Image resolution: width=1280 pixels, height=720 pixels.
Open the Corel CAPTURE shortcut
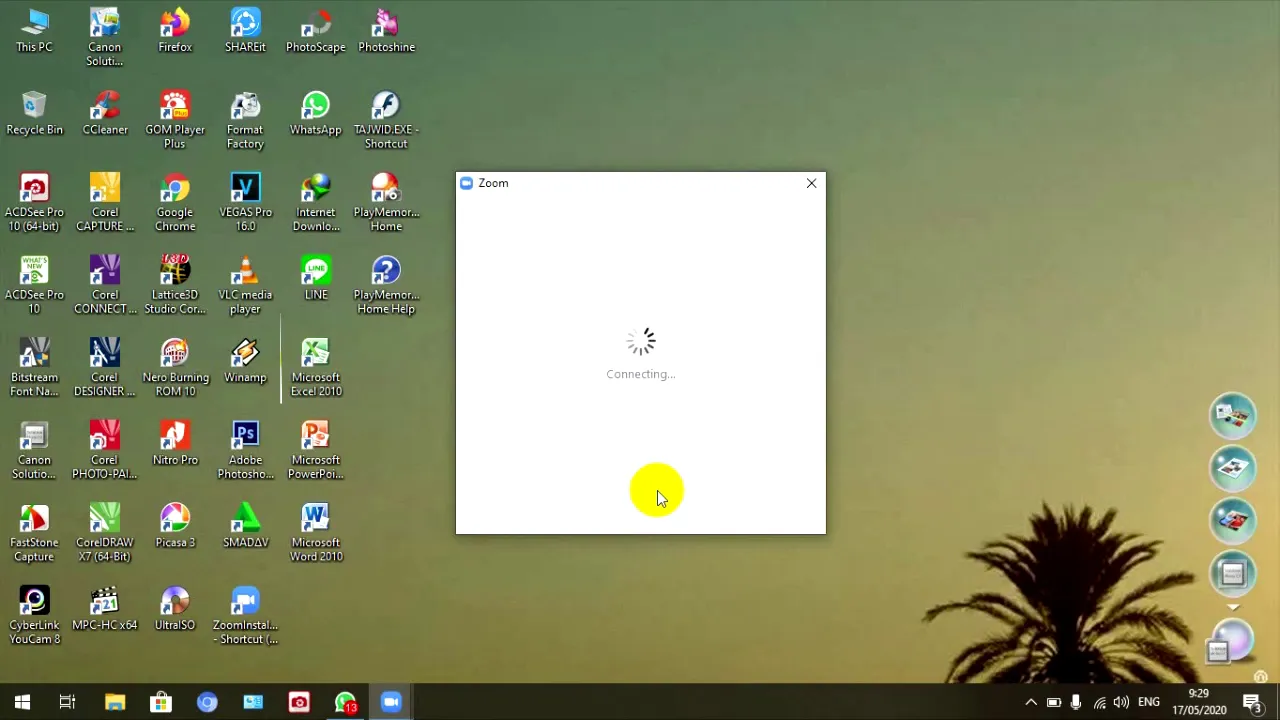click(105, 203)
